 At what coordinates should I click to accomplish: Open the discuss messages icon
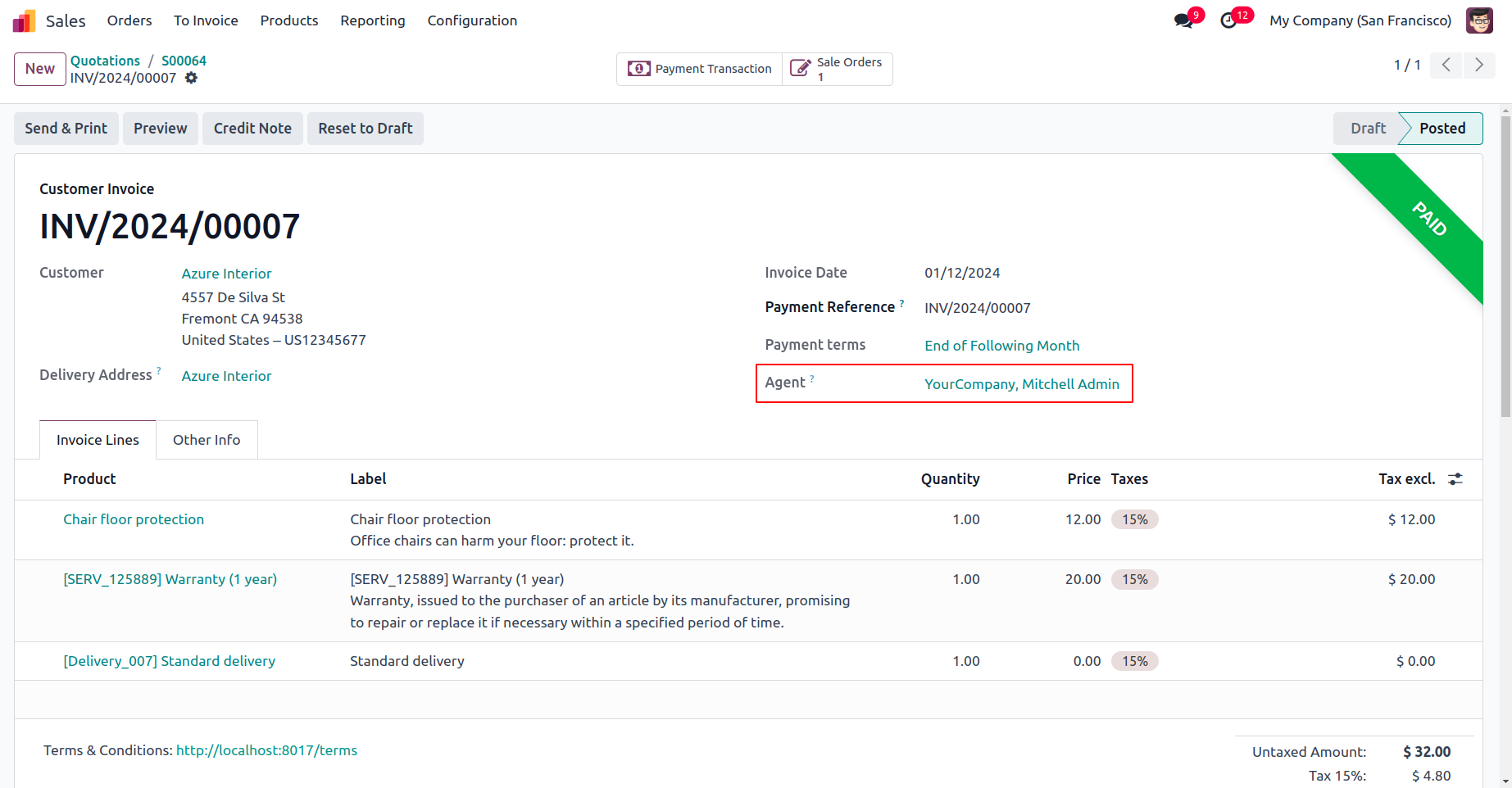point(1183,20)
